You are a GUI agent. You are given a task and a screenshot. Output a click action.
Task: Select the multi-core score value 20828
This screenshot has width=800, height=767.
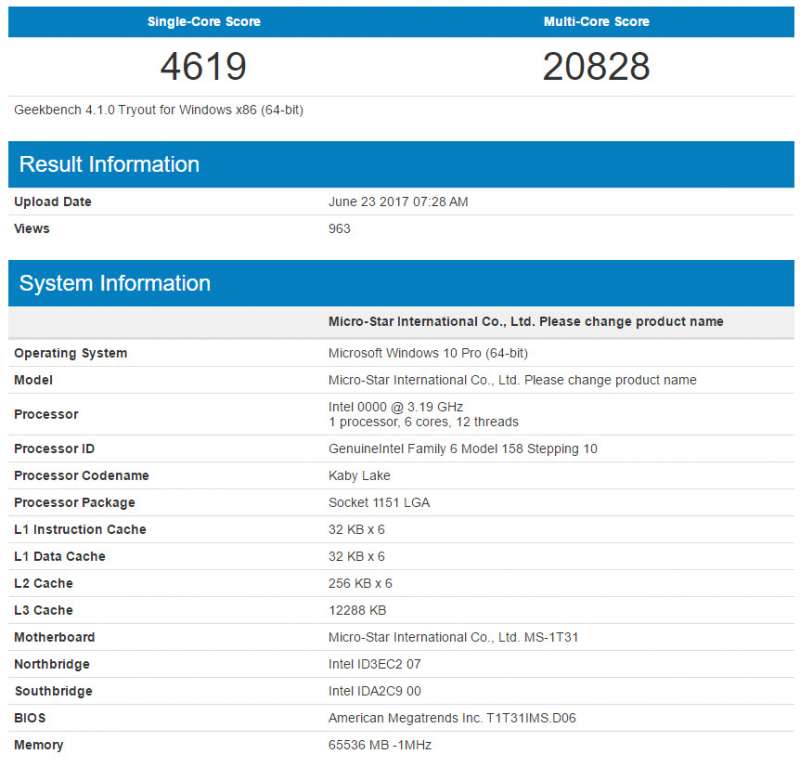pyautogui.click(x=596, y=66)
